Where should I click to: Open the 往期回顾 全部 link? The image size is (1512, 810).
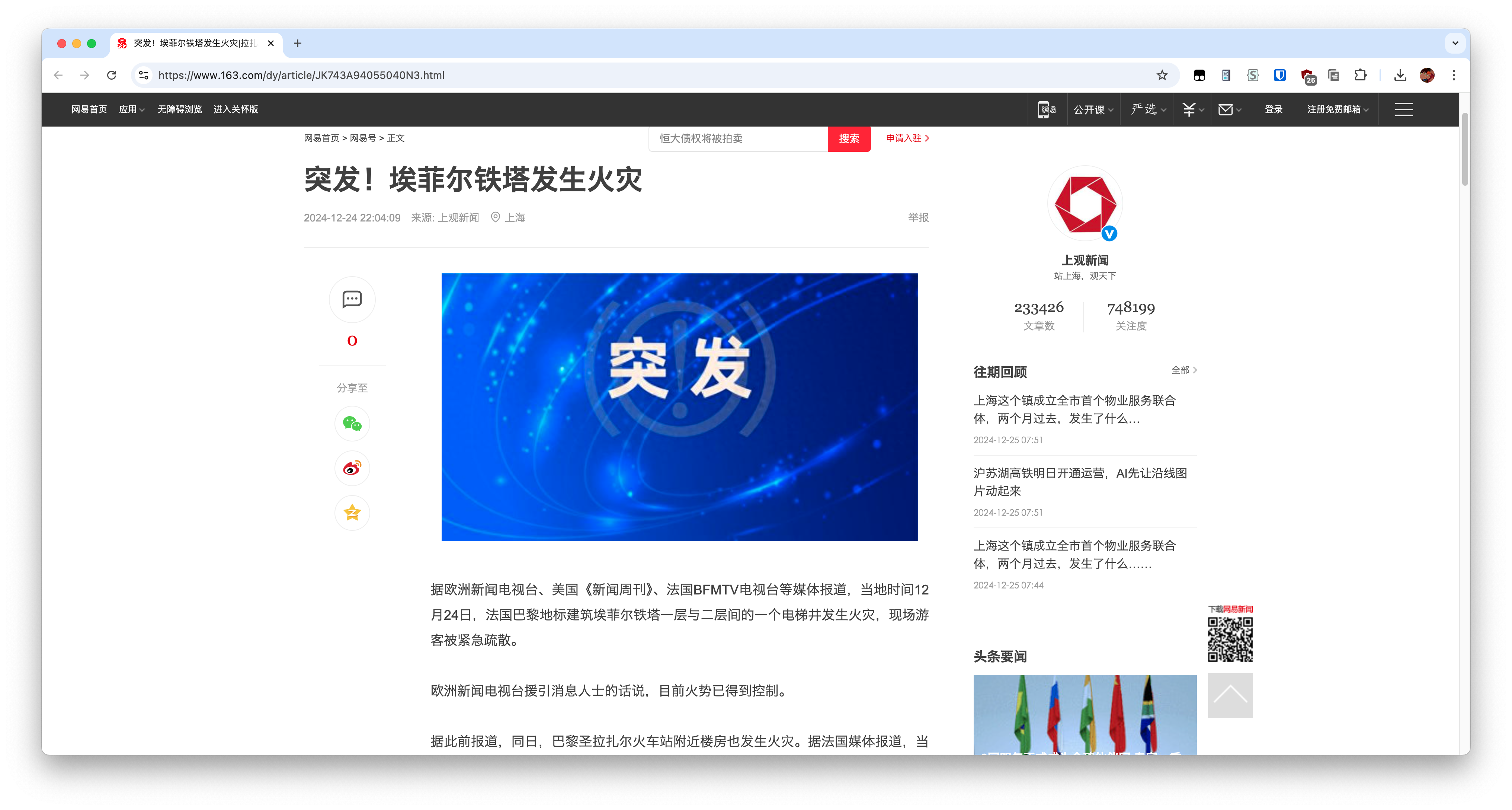1184,370
